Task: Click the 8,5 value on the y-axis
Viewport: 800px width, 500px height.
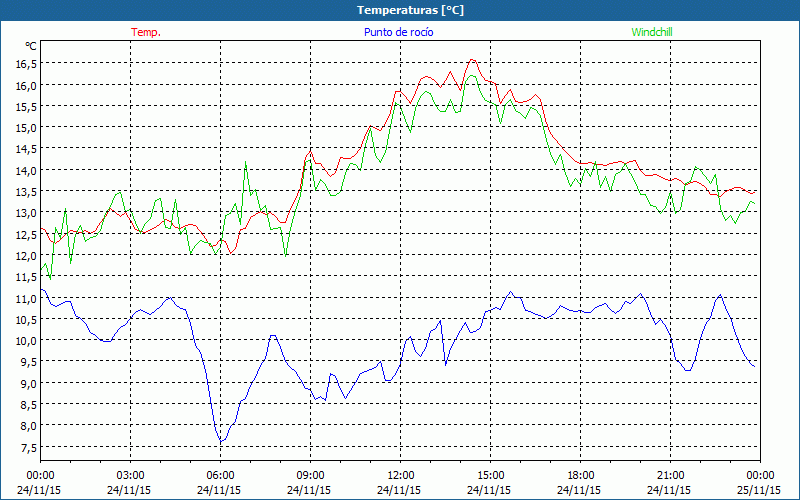Action: (x=29, y=405)
